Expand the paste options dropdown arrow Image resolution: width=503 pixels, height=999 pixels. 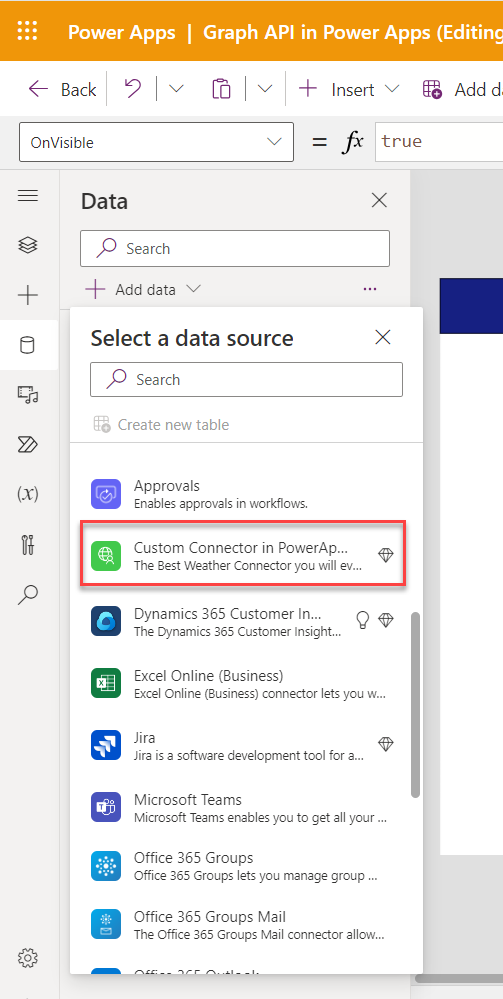click(x=265, y=89)
